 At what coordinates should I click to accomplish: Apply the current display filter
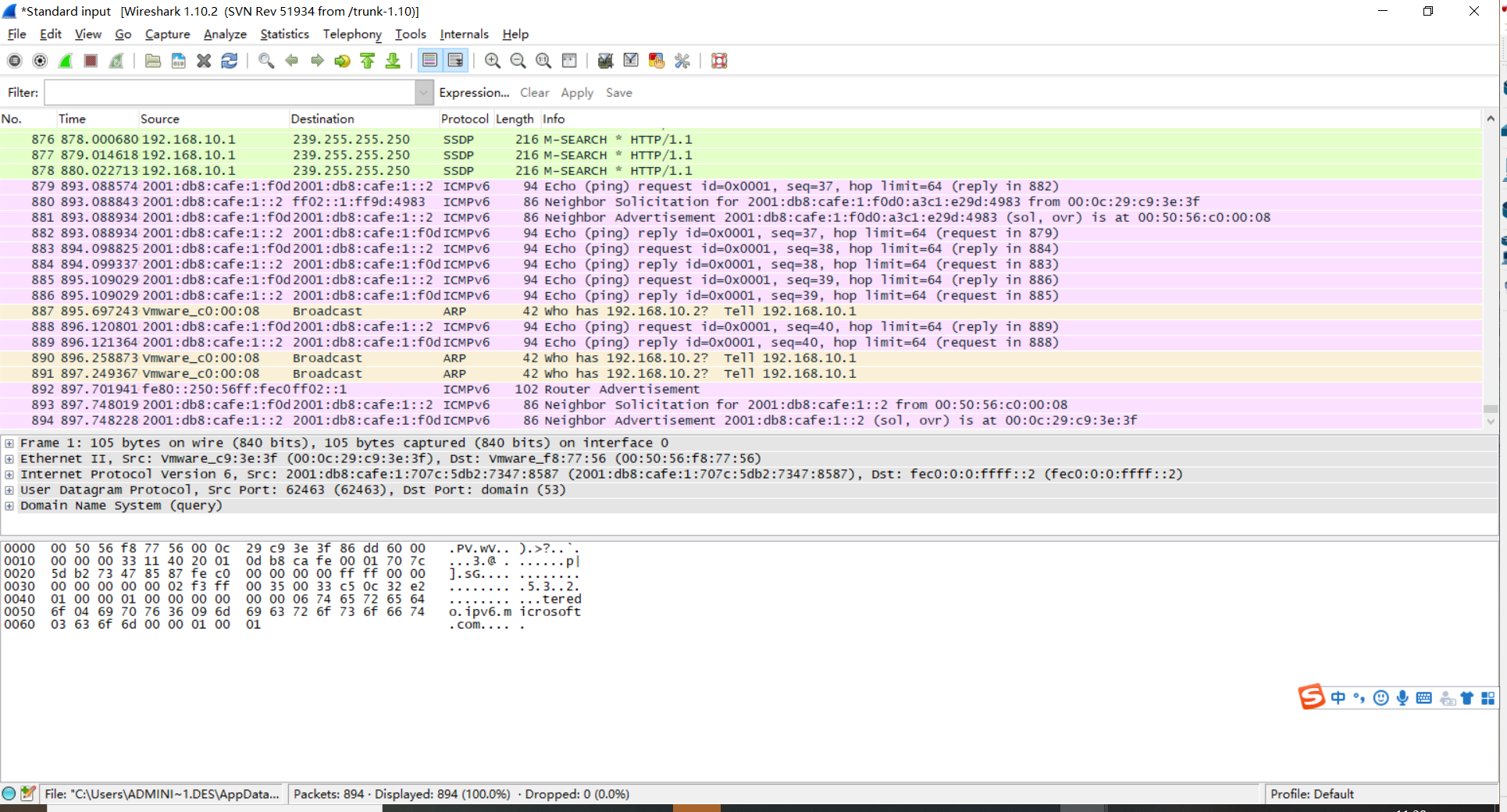pos(576,92)
